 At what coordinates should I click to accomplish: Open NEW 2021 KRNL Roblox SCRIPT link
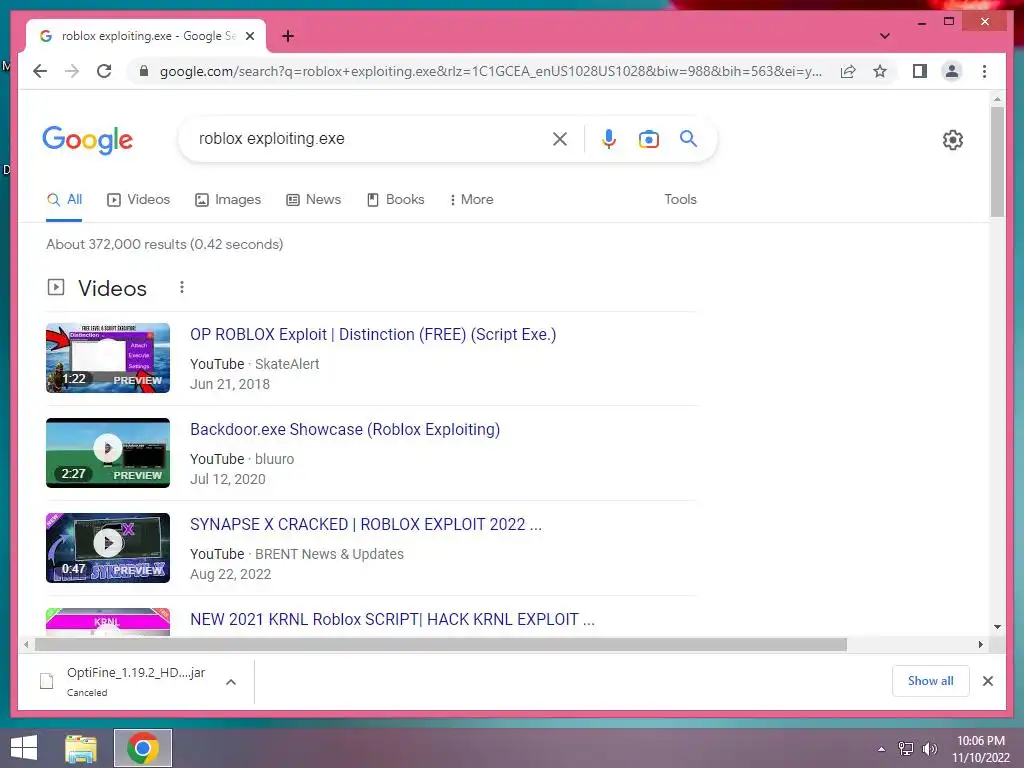point(392,619)
